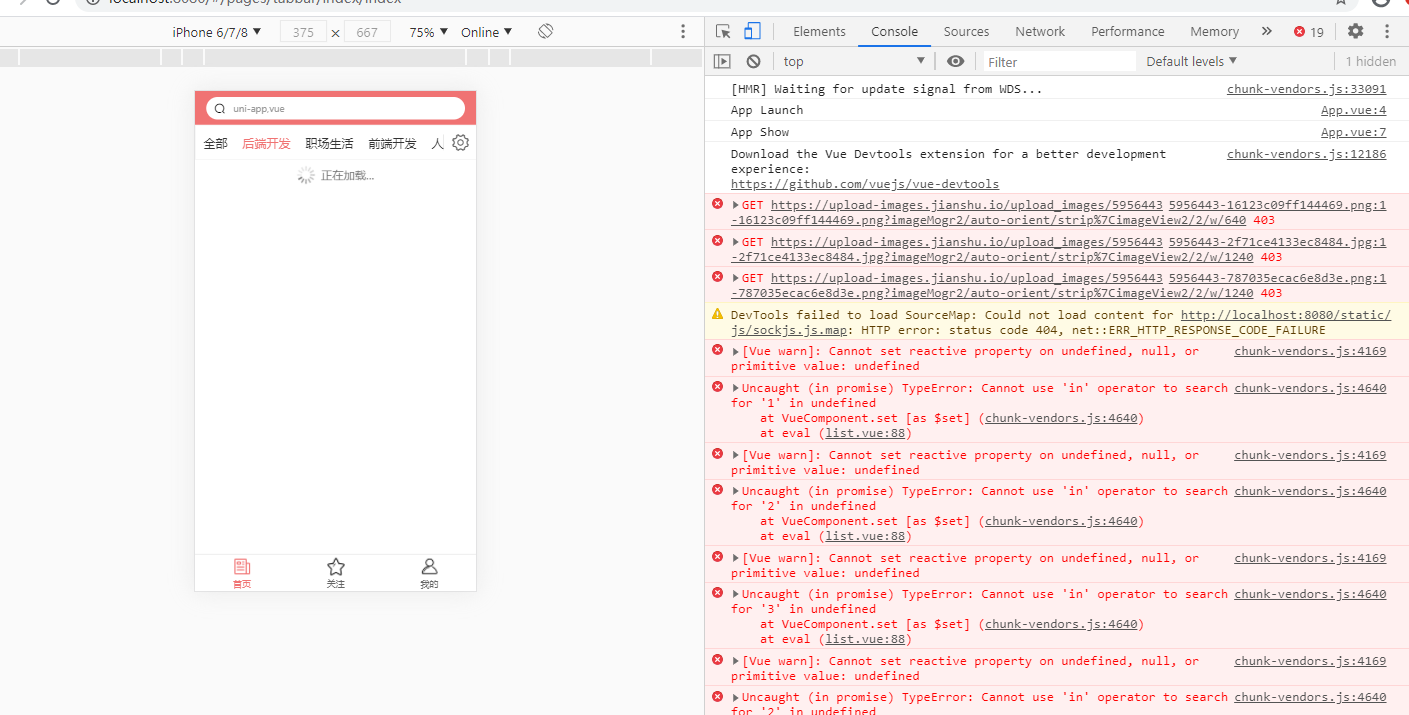This screenshot has width=1409, height=715.
Task: Expand the first Vue warn error
Action: tap(736, 352)
